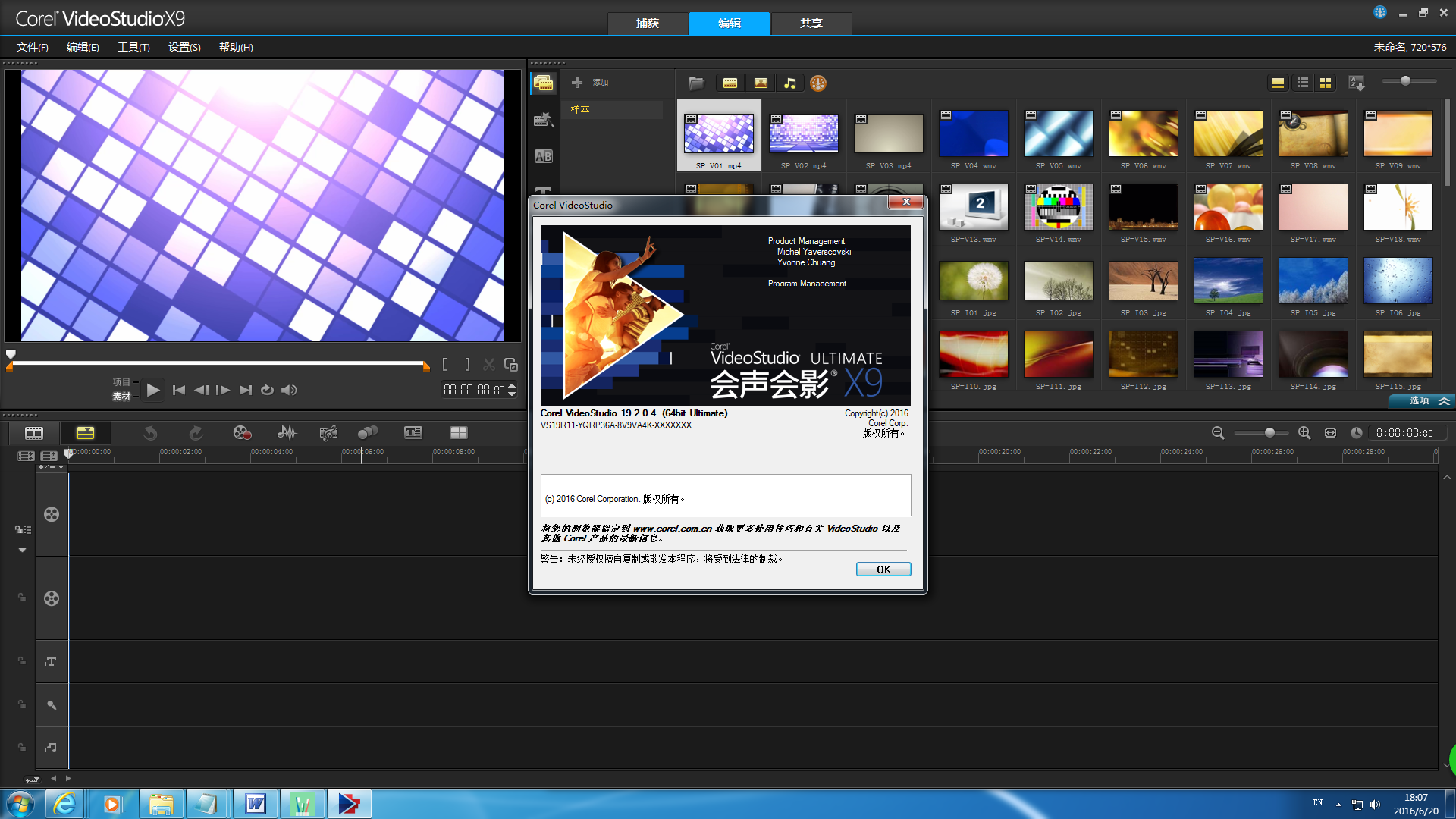Open the Settings menu
The height and width of the screenshot is (819, 1456).
point(184,47)
